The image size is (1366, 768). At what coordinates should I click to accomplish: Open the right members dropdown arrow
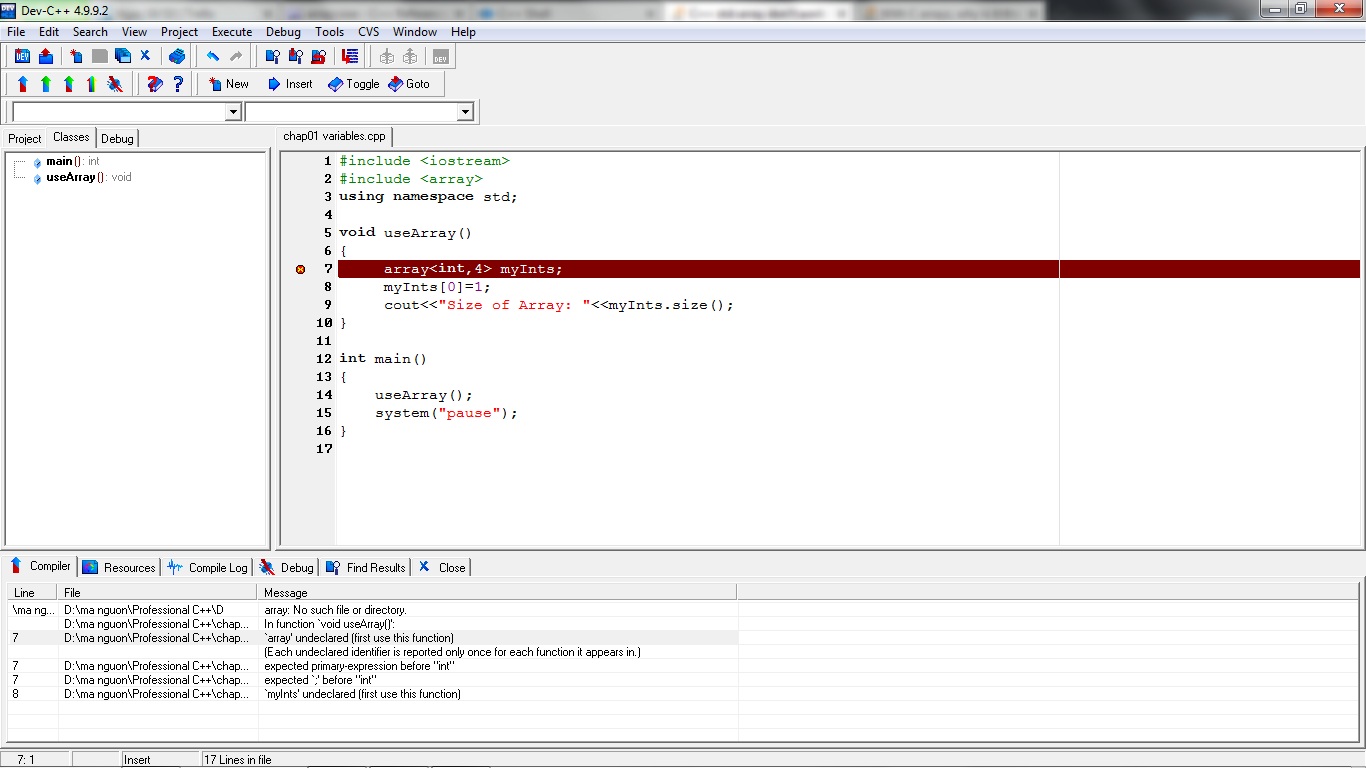[x=465, y=112]
